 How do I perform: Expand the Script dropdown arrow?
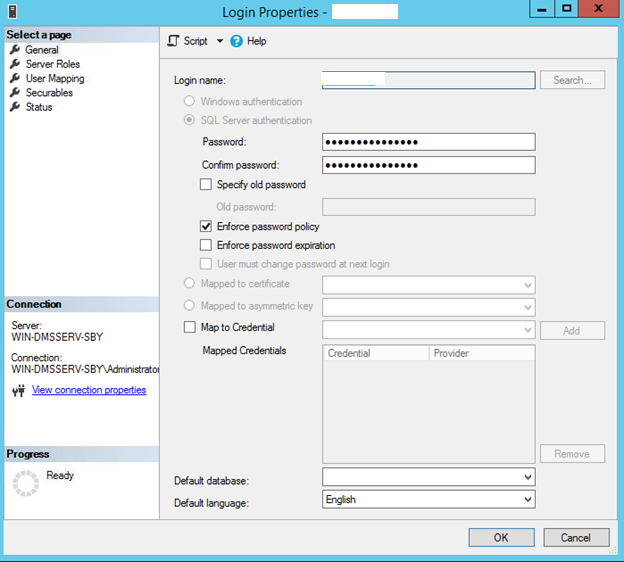tap(220, 41)
